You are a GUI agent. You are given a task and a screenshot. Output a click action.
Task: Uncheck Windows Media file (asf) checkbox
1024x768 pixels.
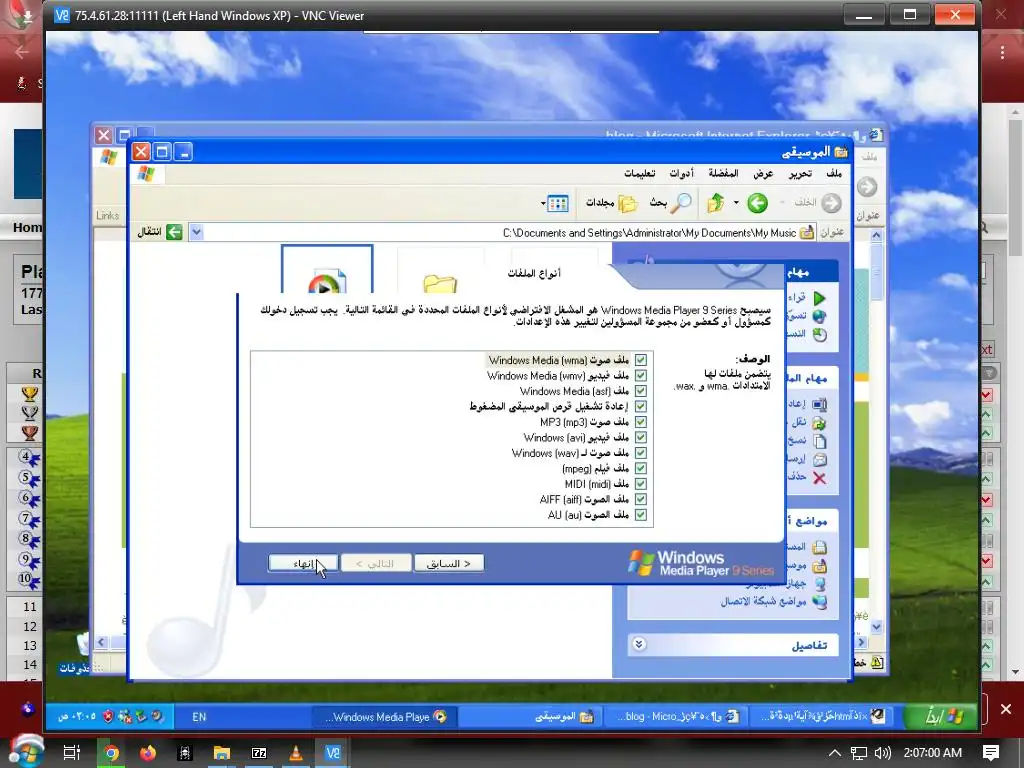coord(641,391)
